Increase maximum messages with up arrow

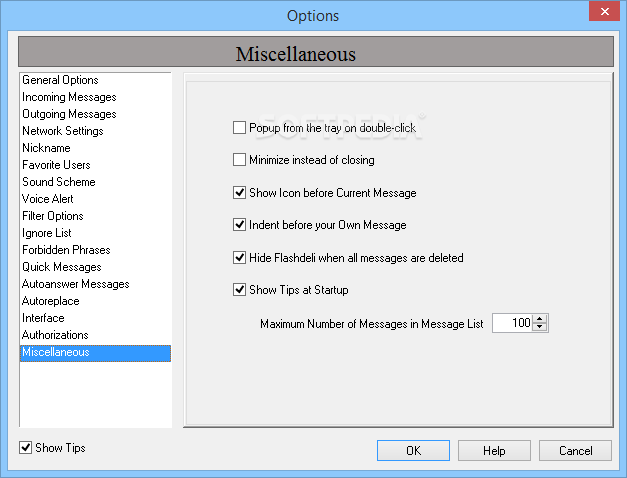click(x=540, y=319)
